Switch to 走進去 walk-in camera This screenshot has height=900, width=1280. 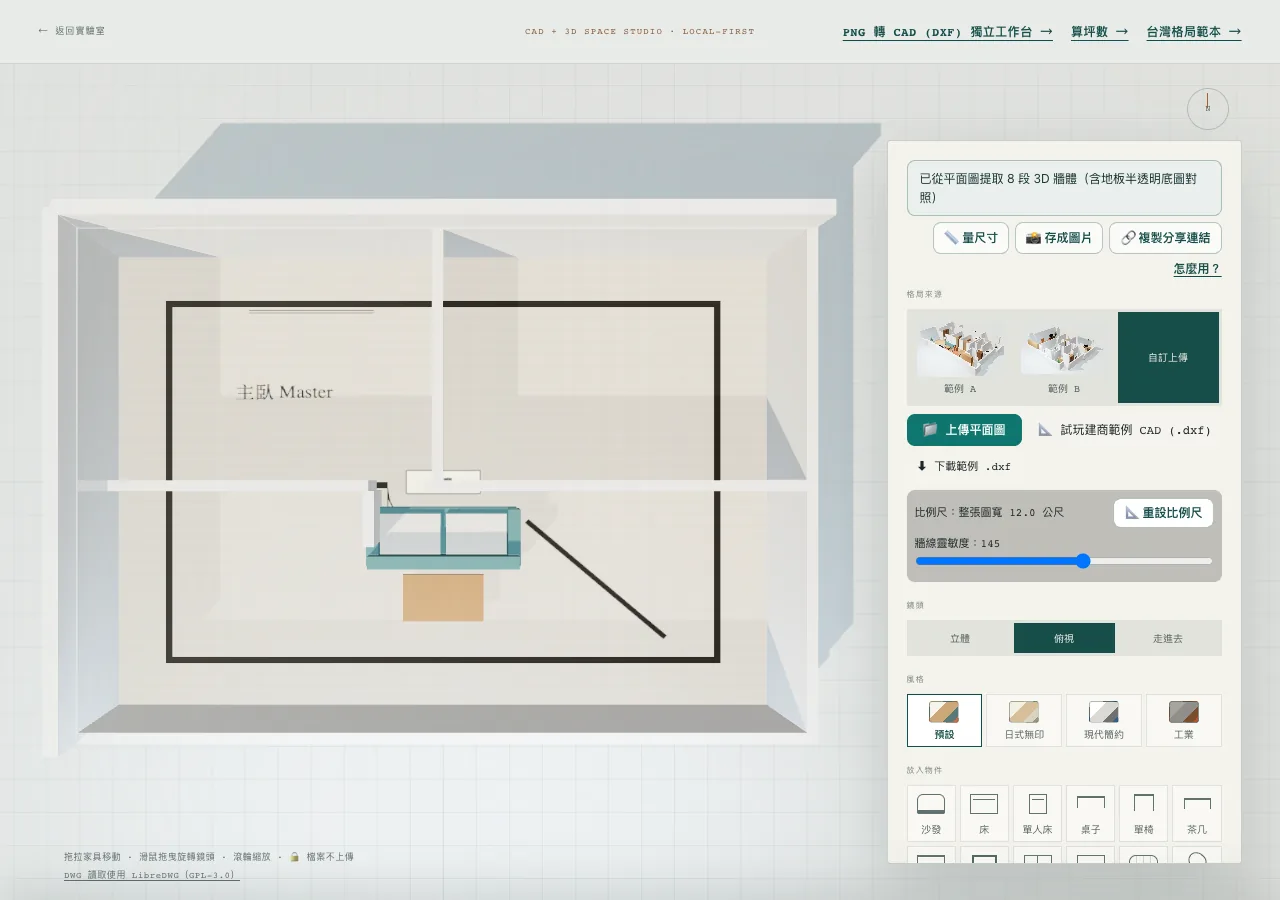coord(1168,638)
